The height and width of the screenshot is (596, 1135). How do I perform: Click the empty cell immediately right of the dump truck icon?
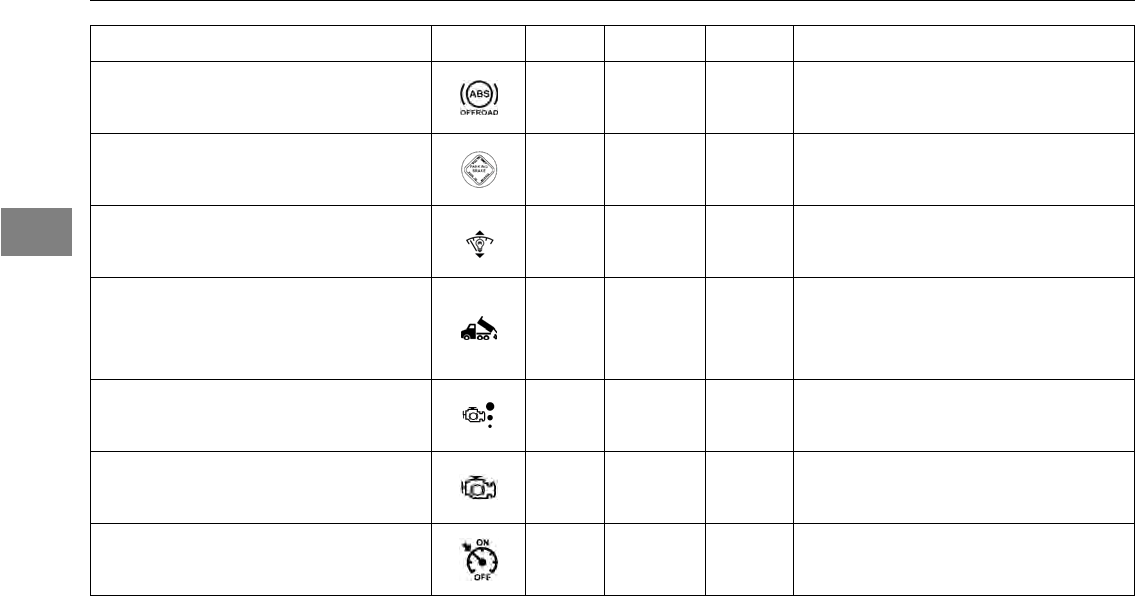(x=565, y=328)
